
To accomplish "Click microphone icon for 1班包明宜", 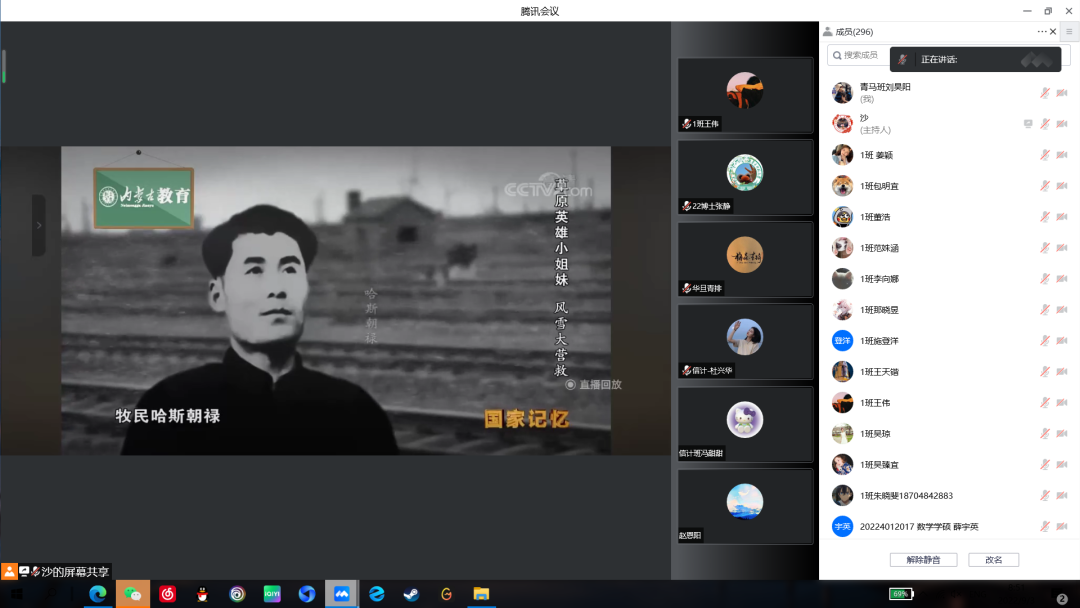I will [1045, 186].
